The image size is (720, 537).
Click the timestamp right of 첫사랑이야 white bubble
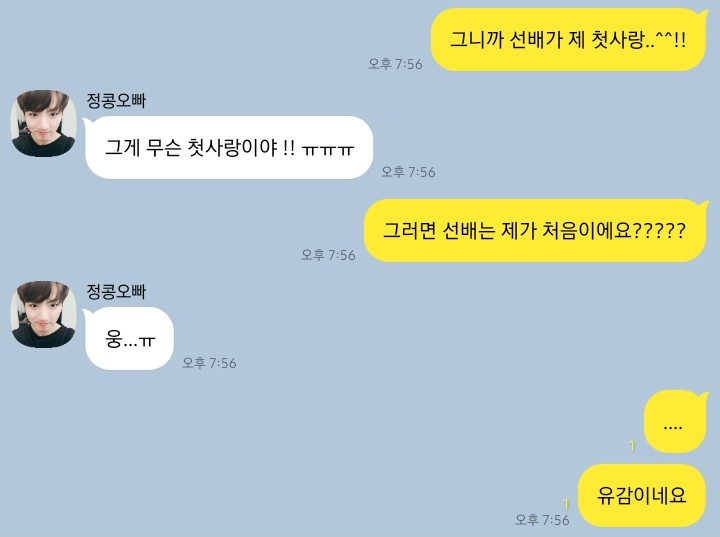408,172
